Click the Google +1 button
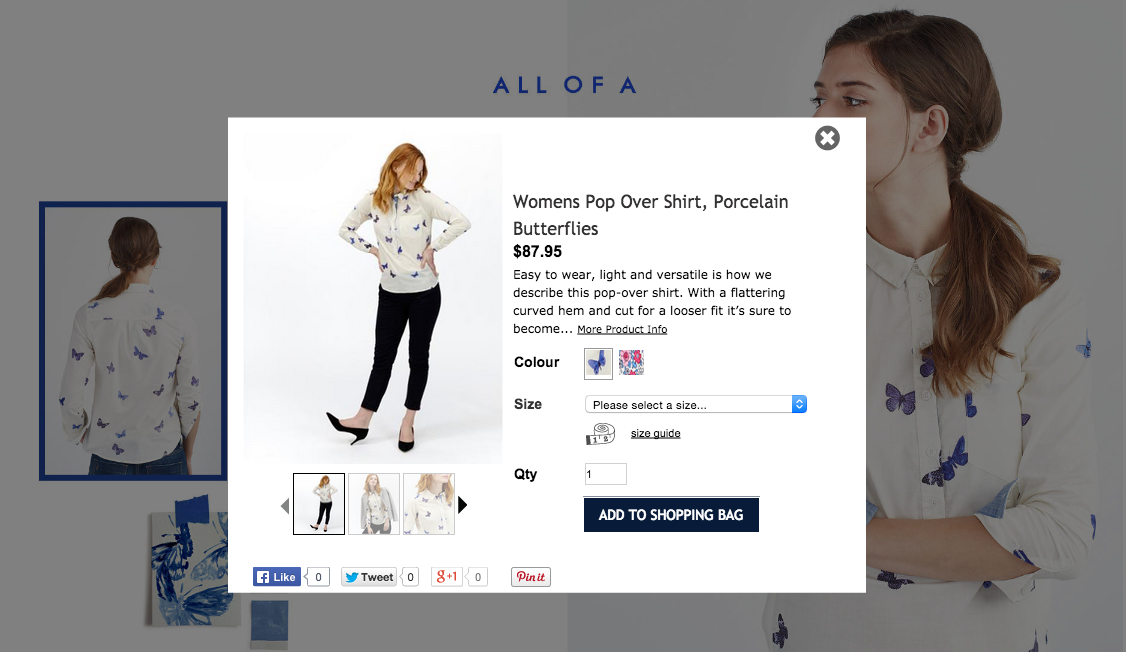The width and height of the screenshot is (1126, 652). [446, 577]
